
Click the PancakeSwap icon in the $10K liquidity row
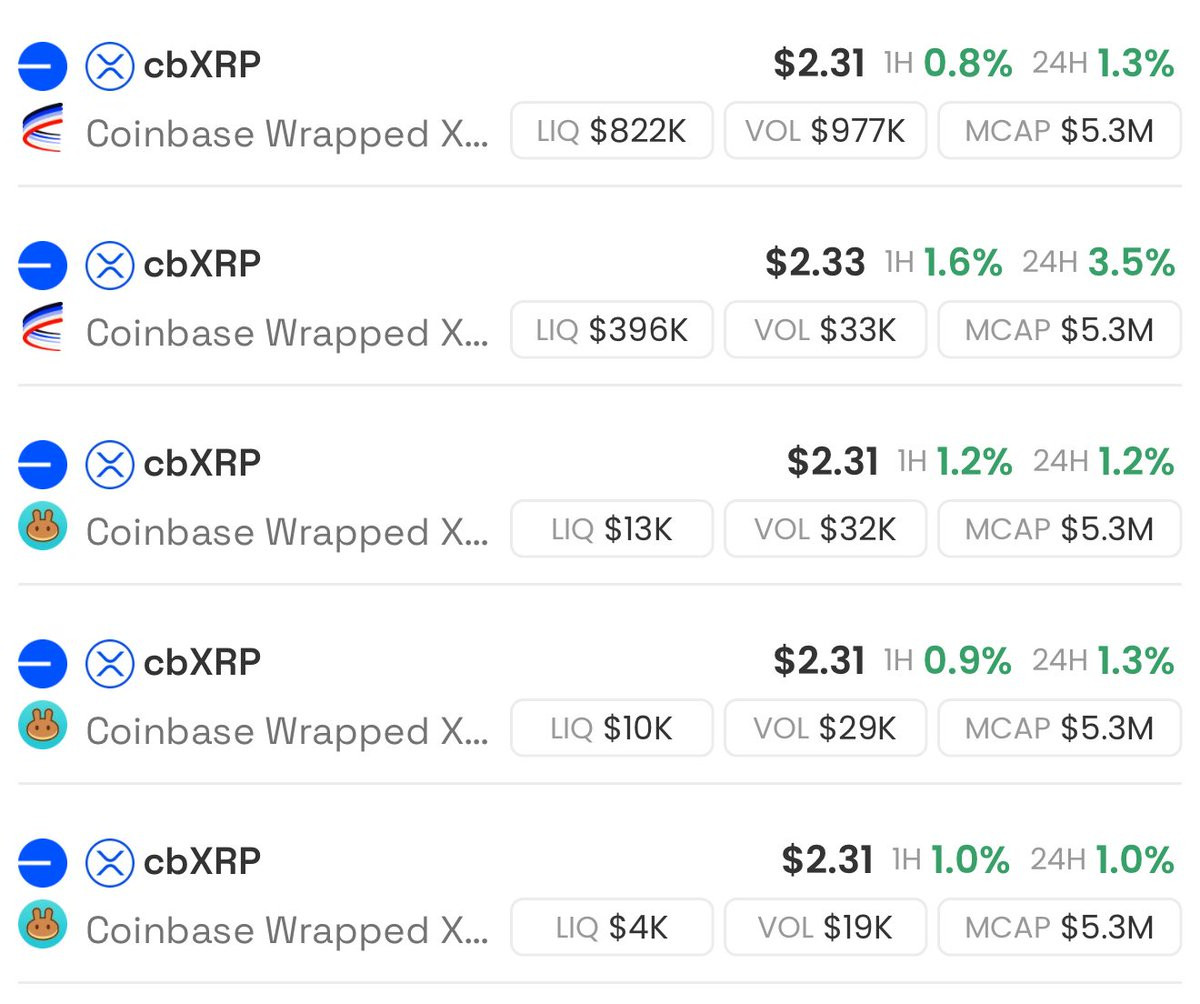point(42,726)
